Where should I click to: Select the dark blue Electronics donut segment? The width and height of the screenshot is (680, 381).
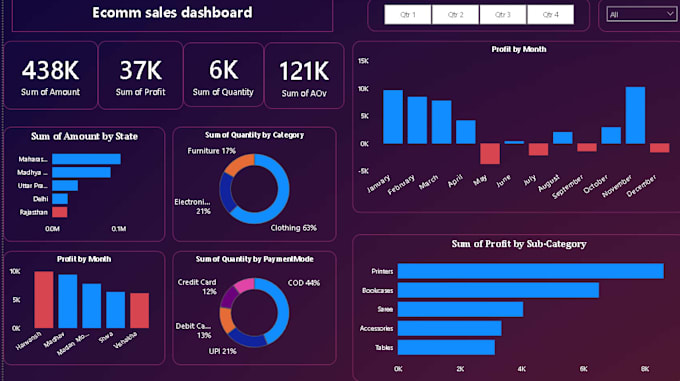227,192
